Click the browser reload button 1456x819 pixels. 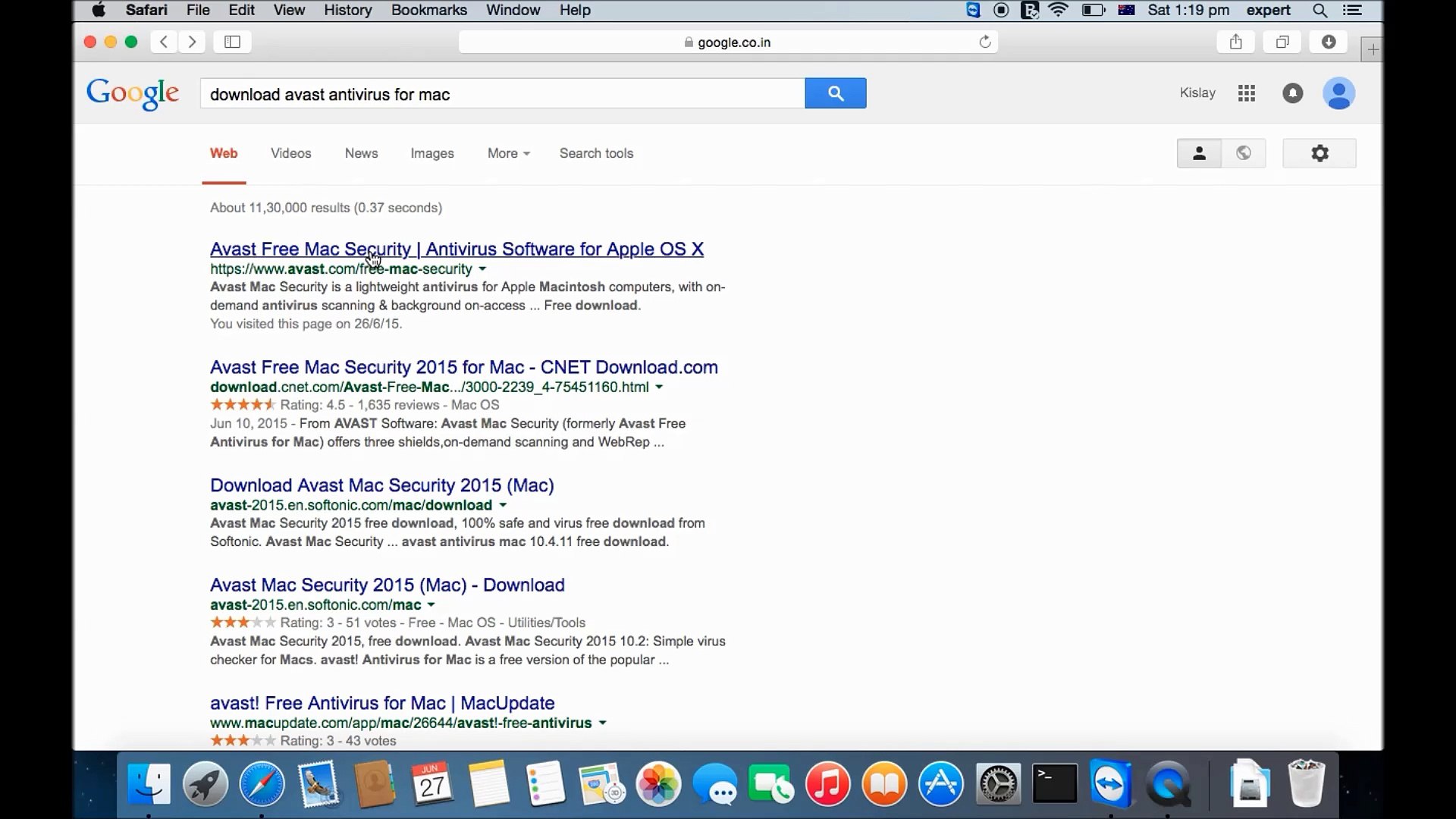pyautogui.click(x=984, y=41)
